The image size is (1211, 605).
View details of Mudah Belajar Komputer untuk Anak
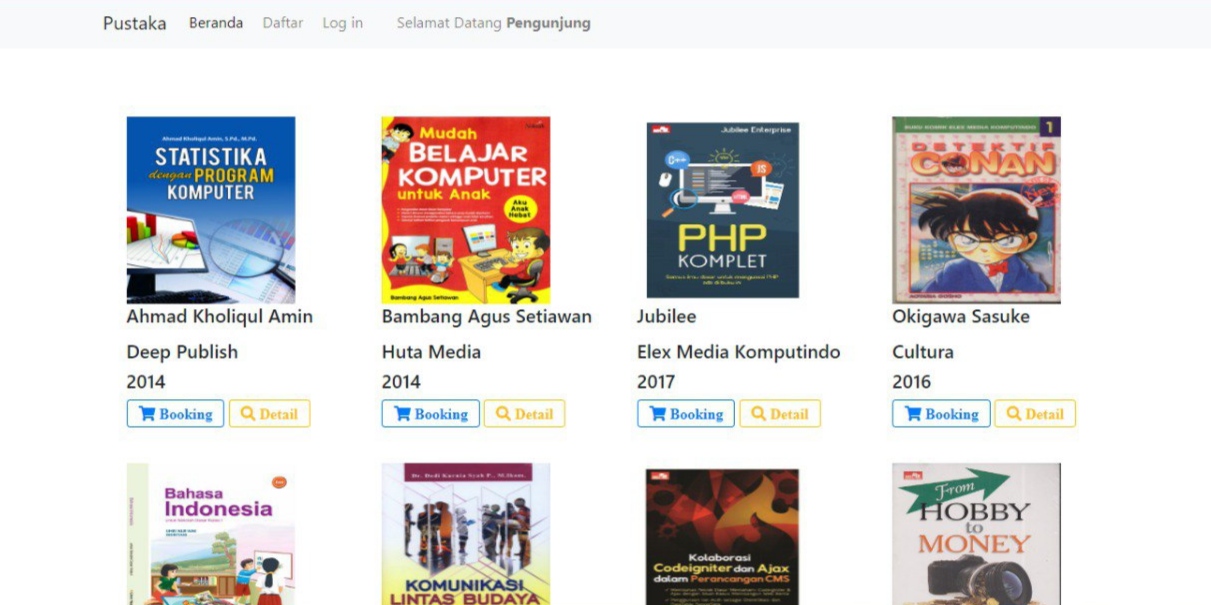tap(524, 413)
